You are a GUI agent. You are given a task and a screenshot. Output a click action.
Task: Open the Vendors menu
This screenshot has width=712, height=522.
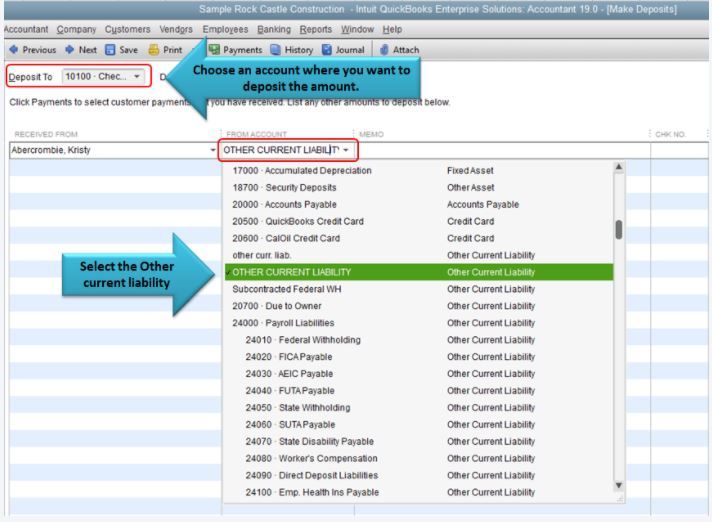tap(176, 30)
